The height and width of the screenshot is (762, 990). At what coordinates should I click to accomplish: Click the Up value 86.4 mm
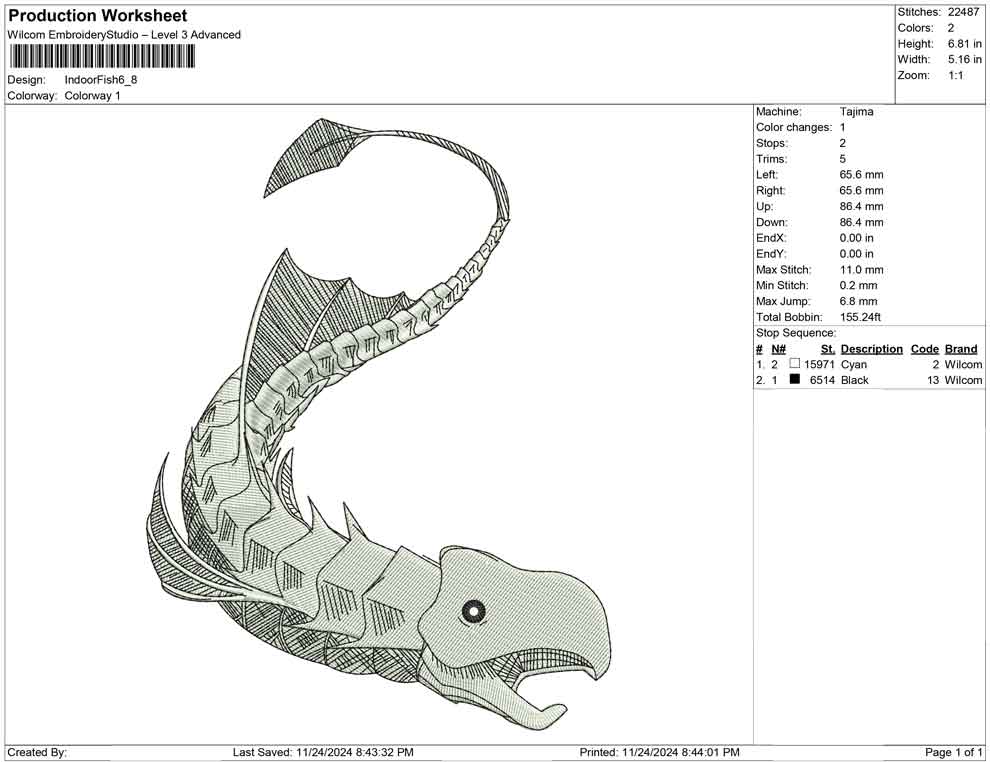(x=862, y=206)
